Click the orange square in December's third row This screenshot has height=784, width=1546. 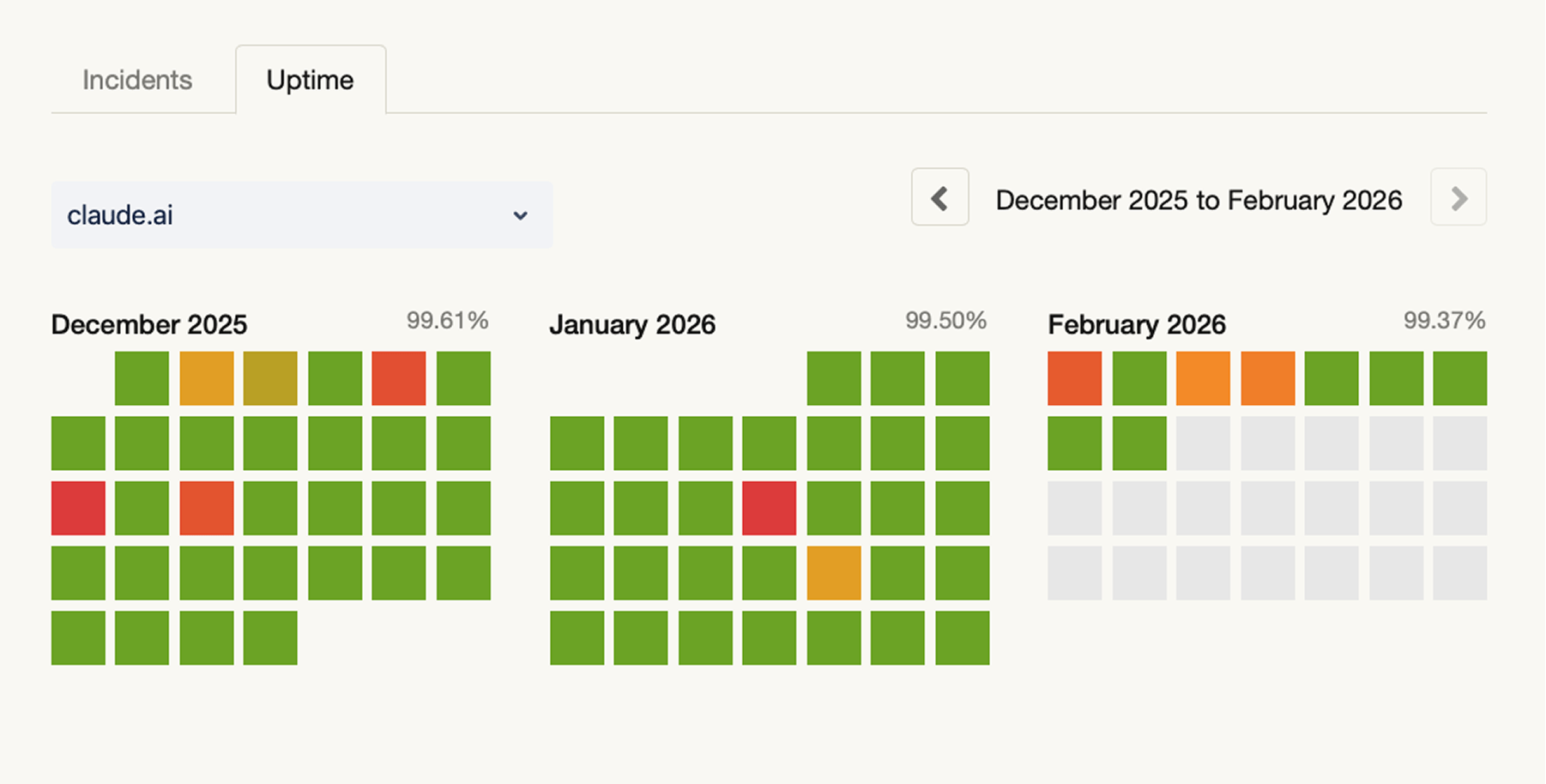click(206, 508)
